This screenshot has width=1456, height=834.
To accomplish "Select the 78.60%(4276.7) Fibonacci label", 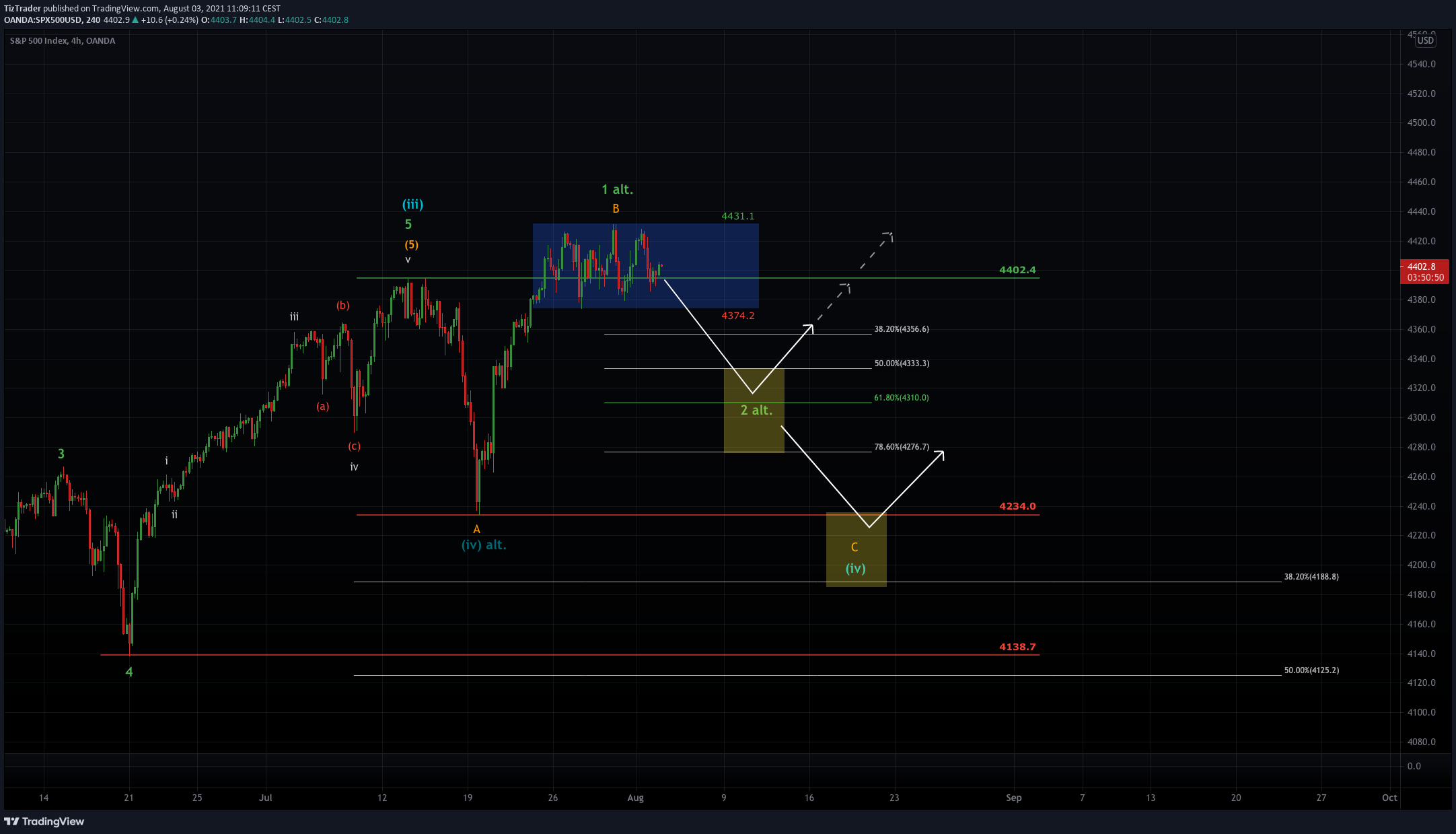I will coord(902,447).
